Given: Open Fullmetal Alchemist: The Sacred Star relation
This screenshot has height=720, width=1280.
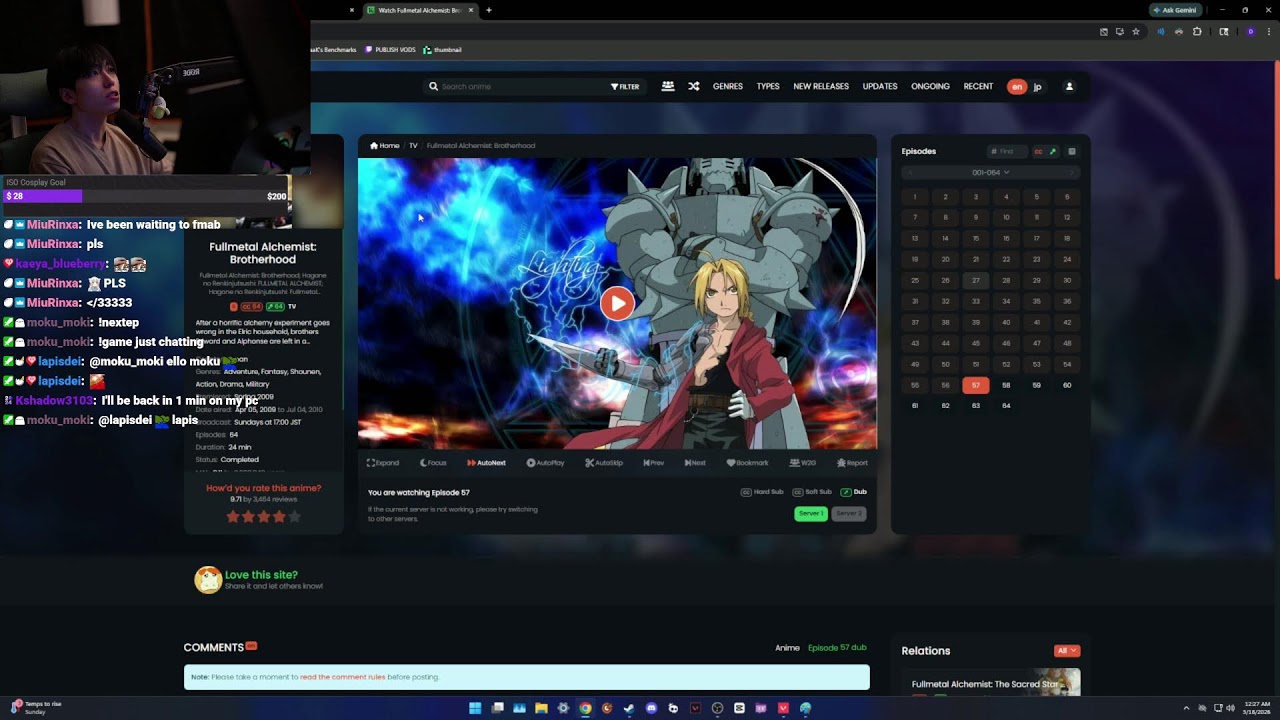Looking at the screenshot, I should click(x=985, y=685).
